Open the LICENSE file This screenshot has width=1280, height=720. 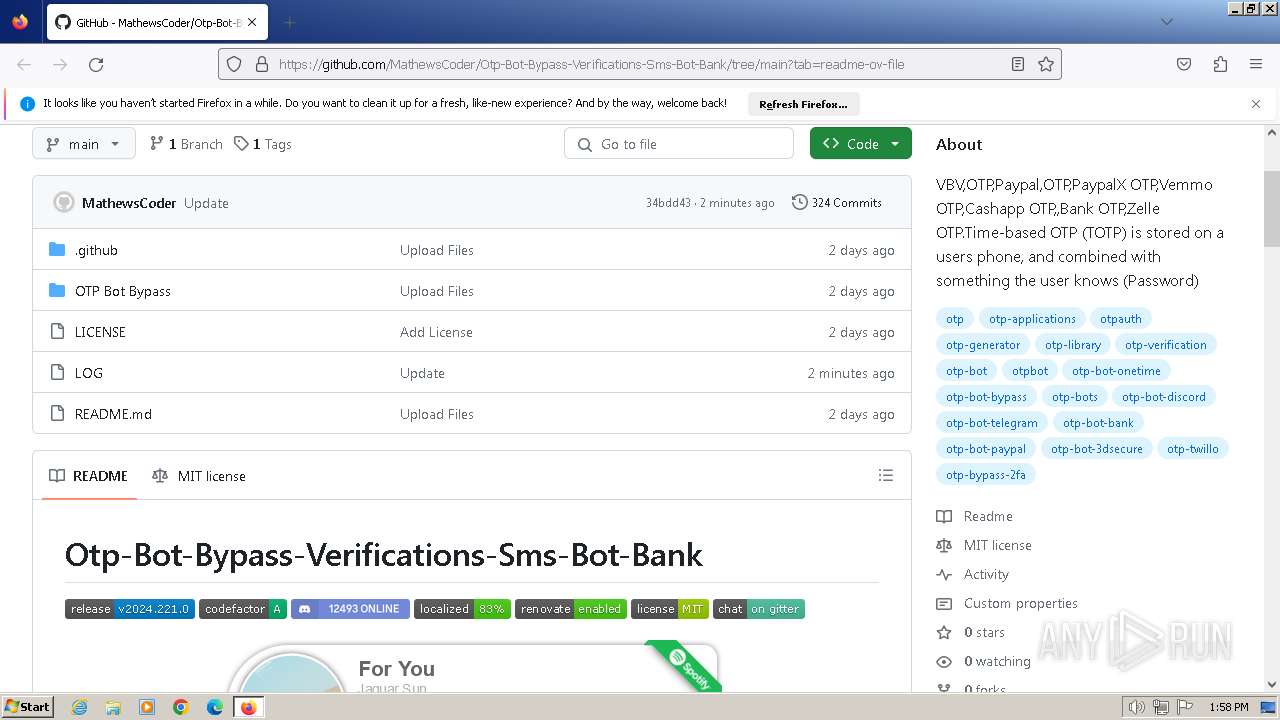(100, 332)
